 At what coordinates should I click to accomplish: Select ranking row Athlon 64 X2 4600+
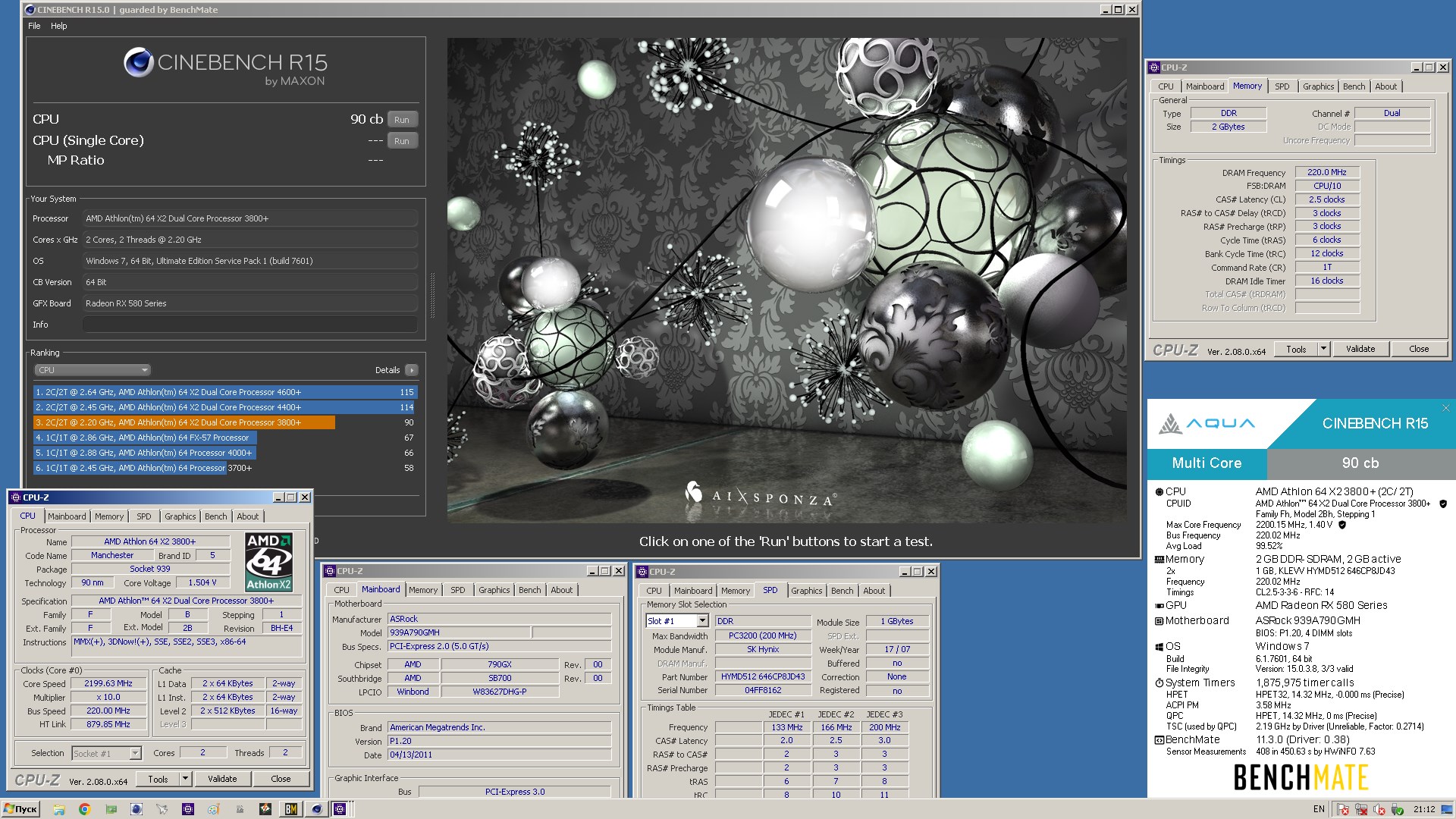click(225, 392)
